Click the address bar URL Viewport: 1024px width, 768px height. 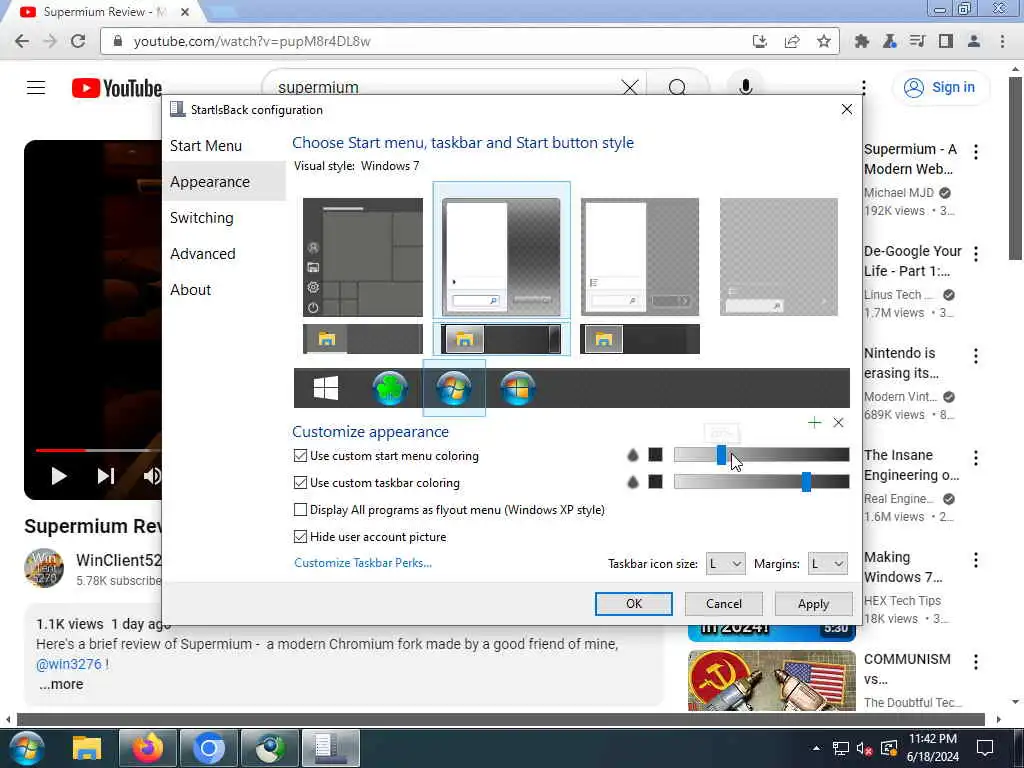251,41
